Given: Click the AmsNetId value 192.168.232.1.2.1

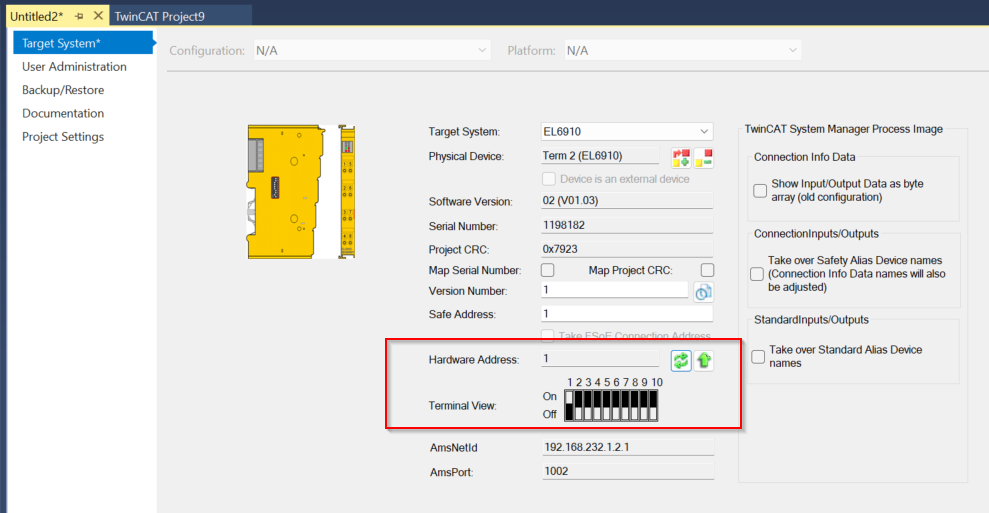Looking at the screenshot, I should click(x=628, y=447).
